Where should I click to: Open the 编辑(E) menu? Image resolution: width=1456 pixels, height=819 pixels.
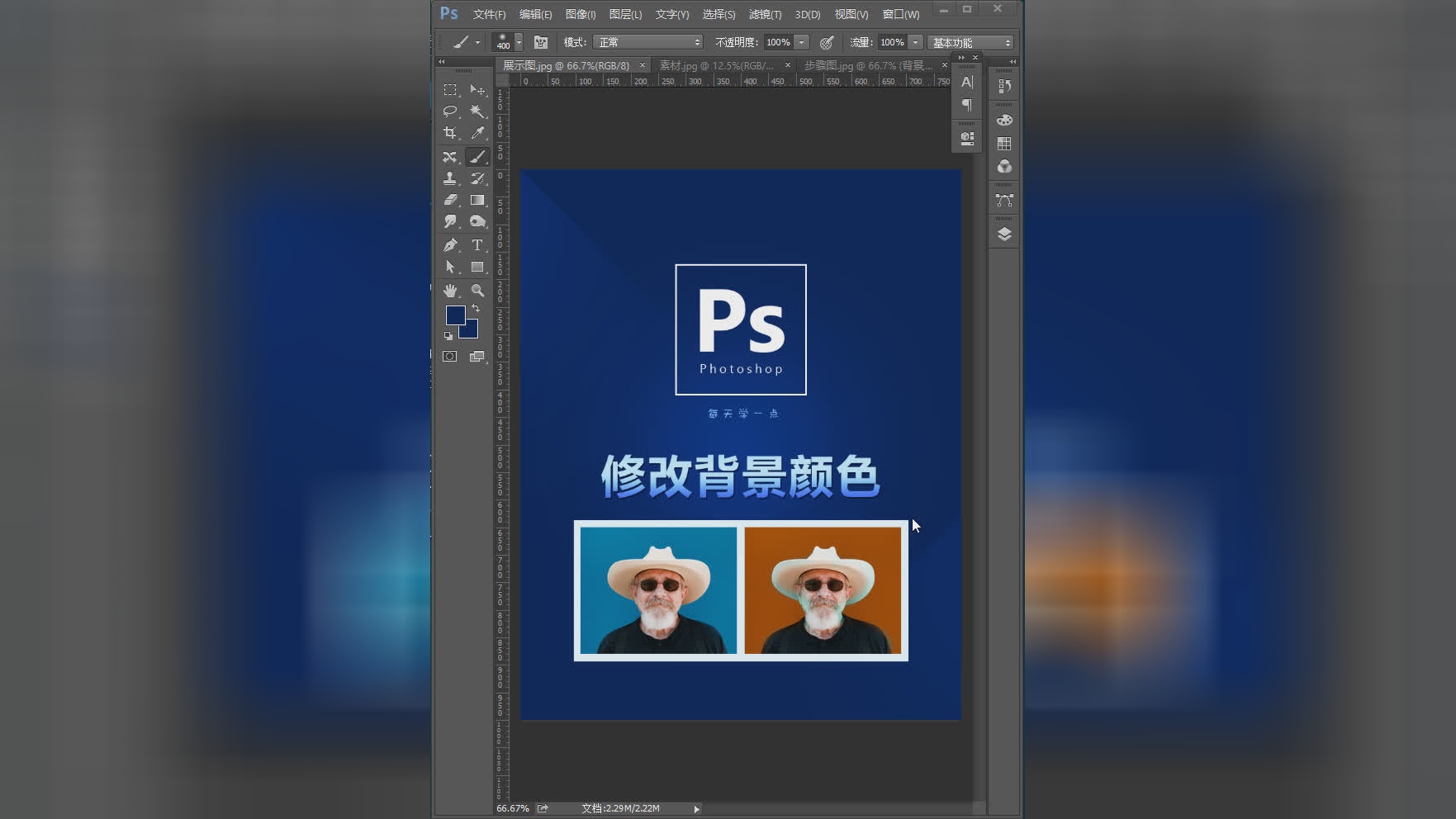[x=535, y=14]
